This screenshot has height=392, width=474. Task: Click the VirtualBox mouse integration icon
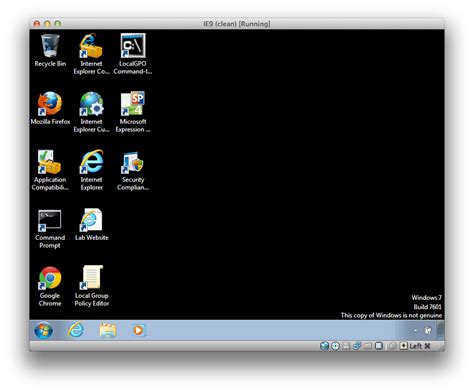tap(393, 346)
